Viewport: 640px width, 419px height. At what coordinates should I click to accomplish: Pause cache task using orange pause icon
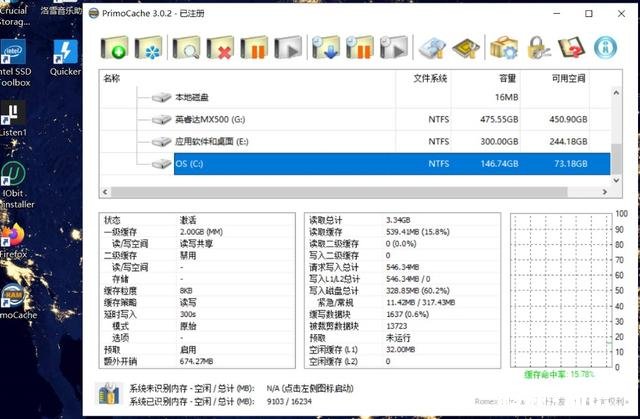tap(254, 47)
